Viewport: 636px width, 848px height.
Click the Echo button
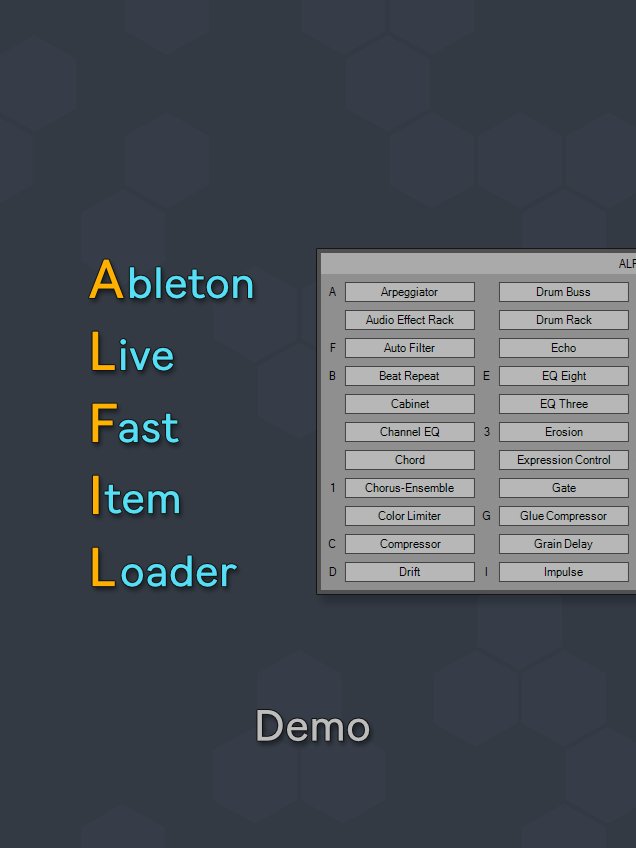564,348
